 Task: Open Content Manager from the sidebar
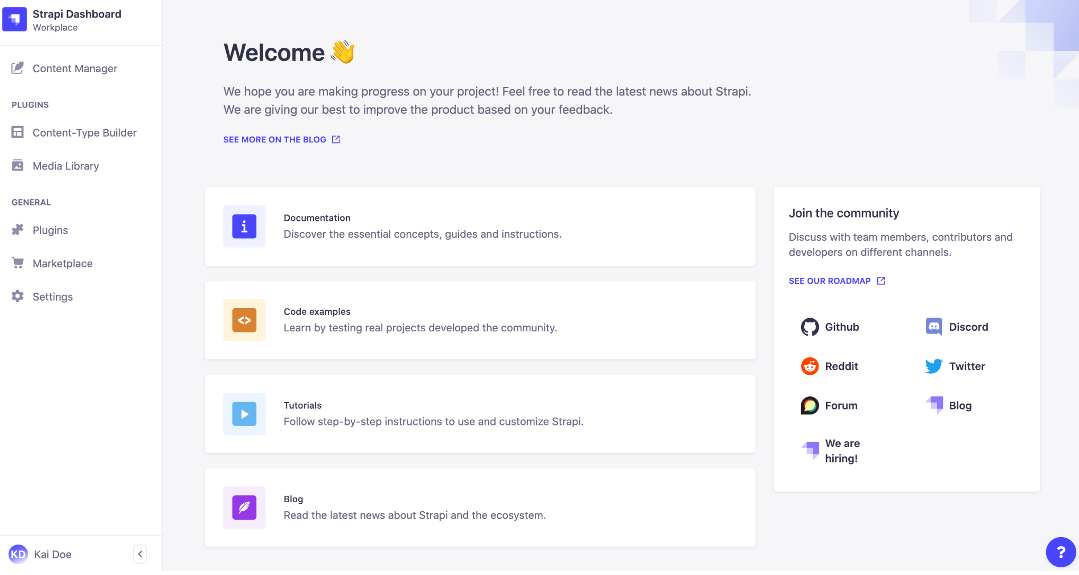pyautogui.click(x=74, y=69)
